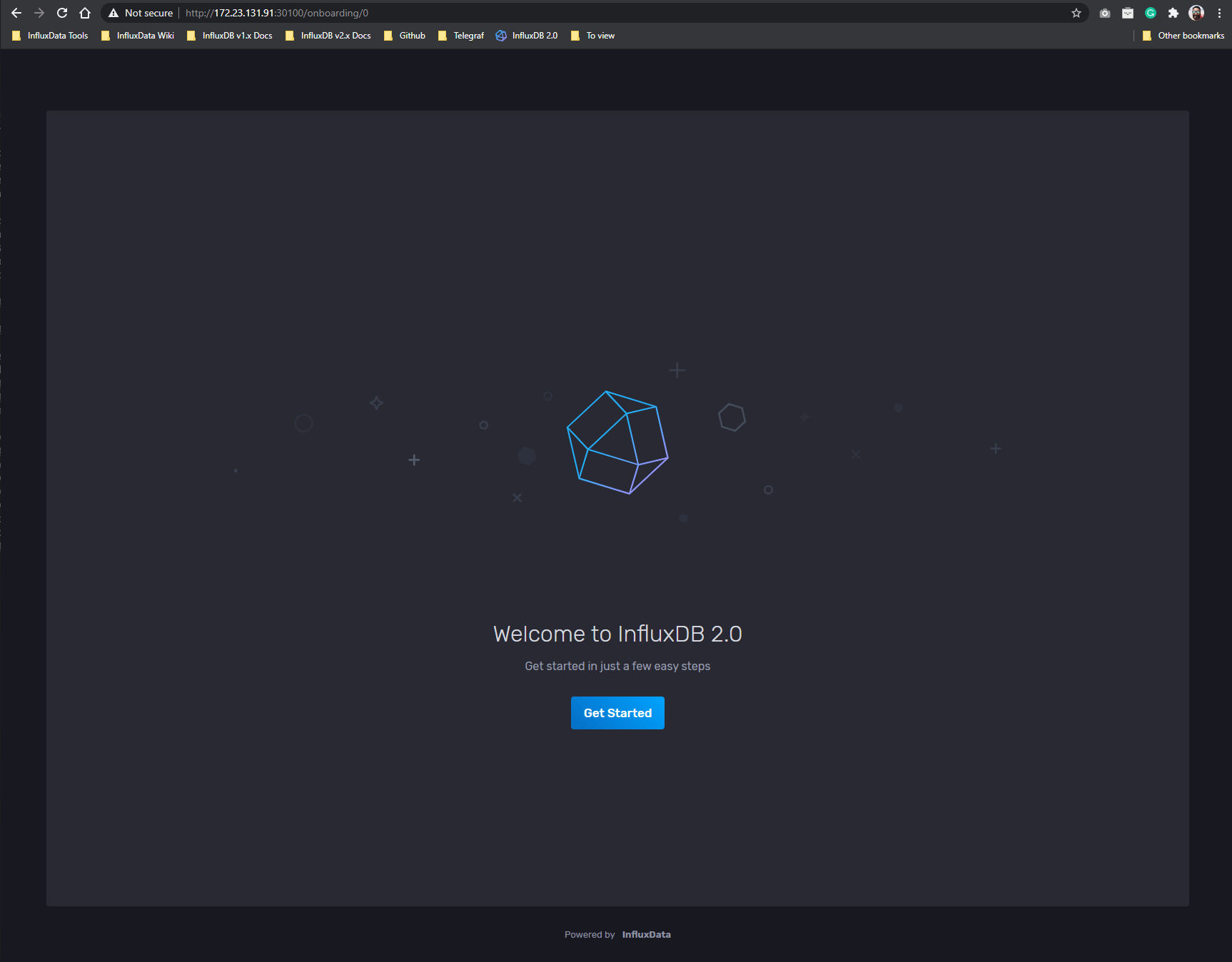
Task: Open the Other bookmarks folder
Action: [1183, 36]
